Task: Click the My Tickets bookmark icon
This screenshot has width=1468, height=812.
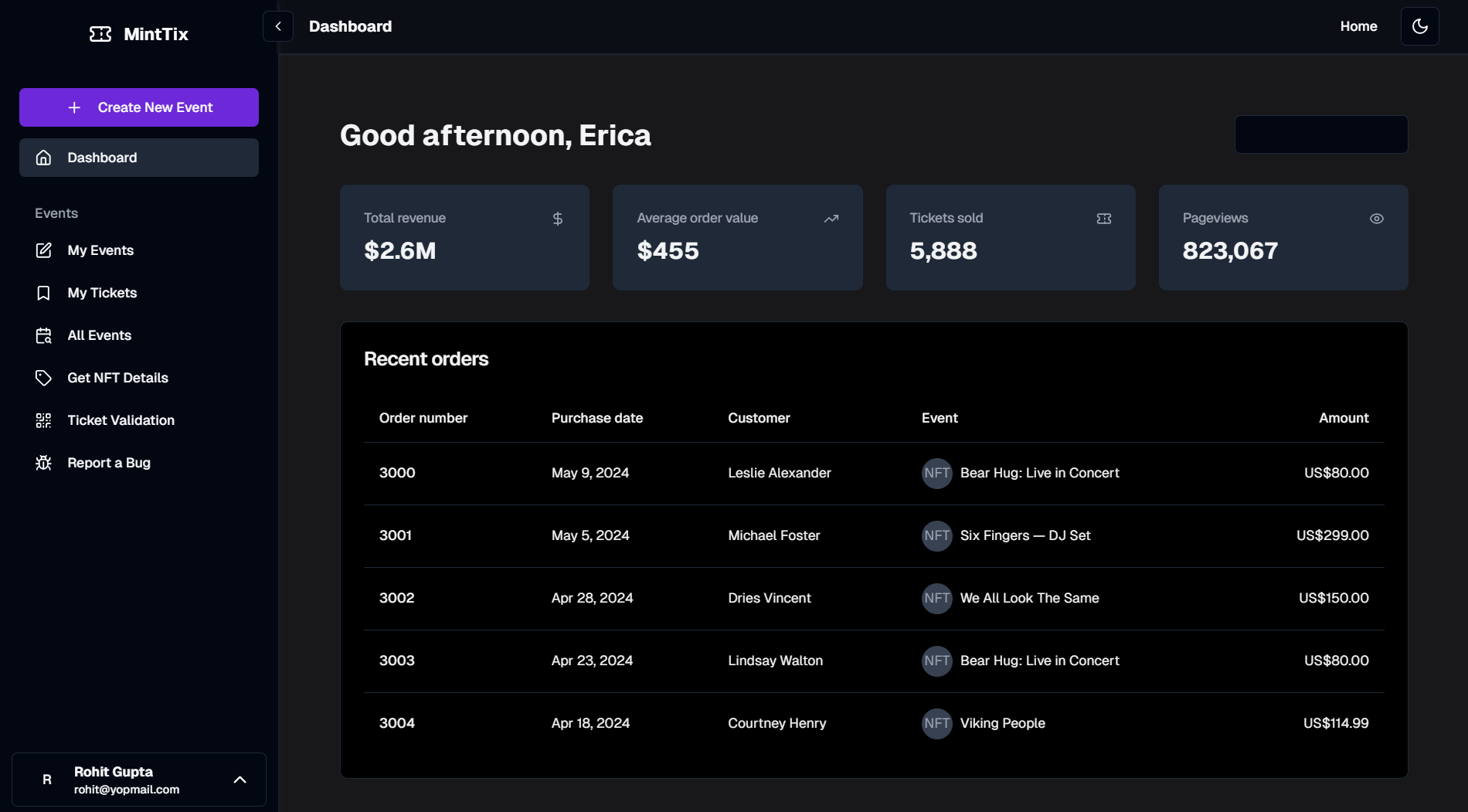Action: point(44,293)
